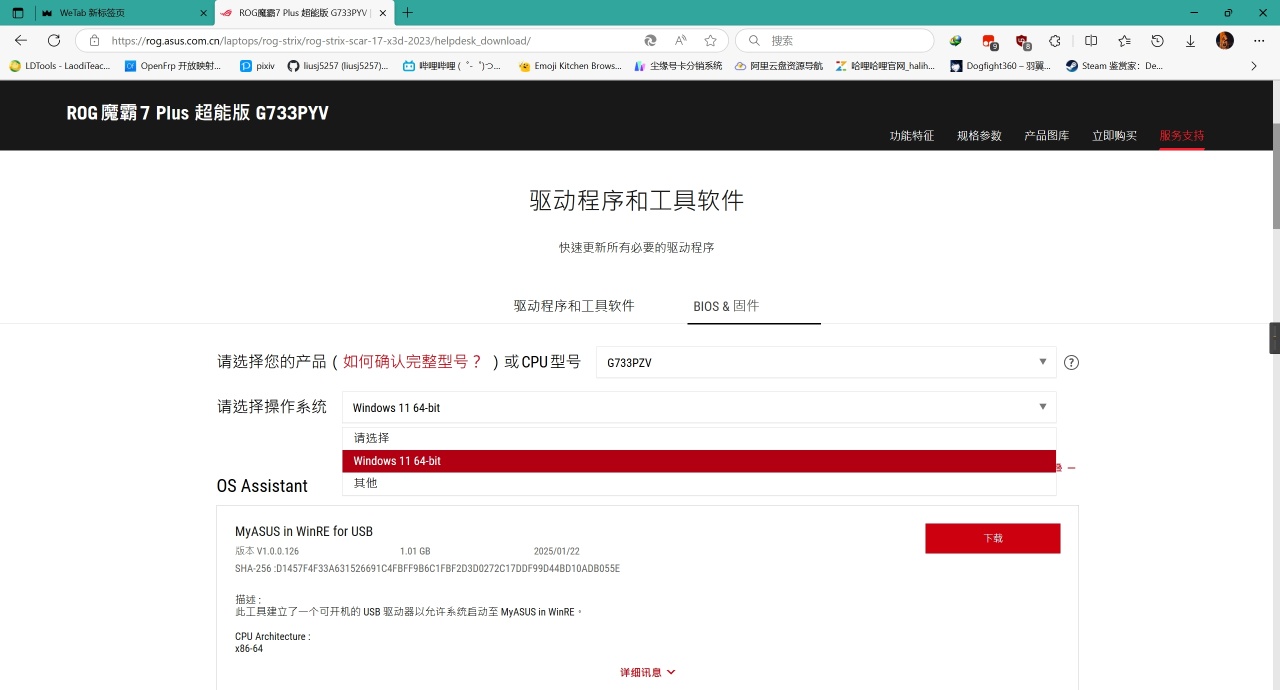Download MyASUS in WinRE for USB
Screen dimensions: 1280x690
(x=992, y=538)
